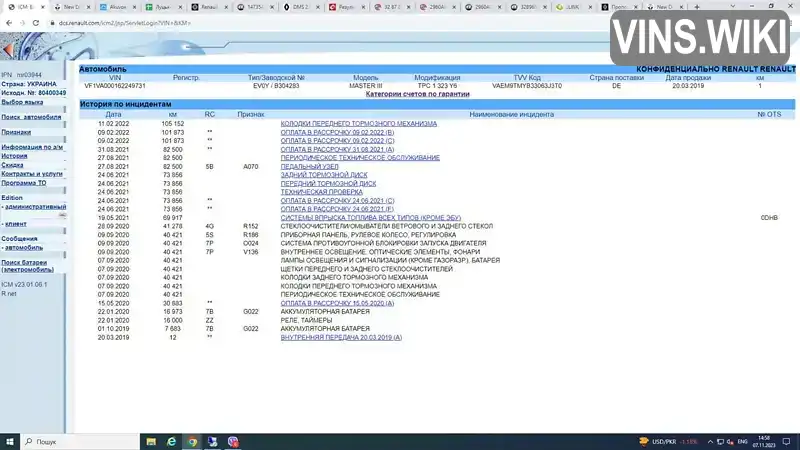Viewport: 800px width, 450px height.
Task: Open ОПЛАТА В РАССРОЧКУ 15.05.2020 (A) link
Action: click(337, 303)
